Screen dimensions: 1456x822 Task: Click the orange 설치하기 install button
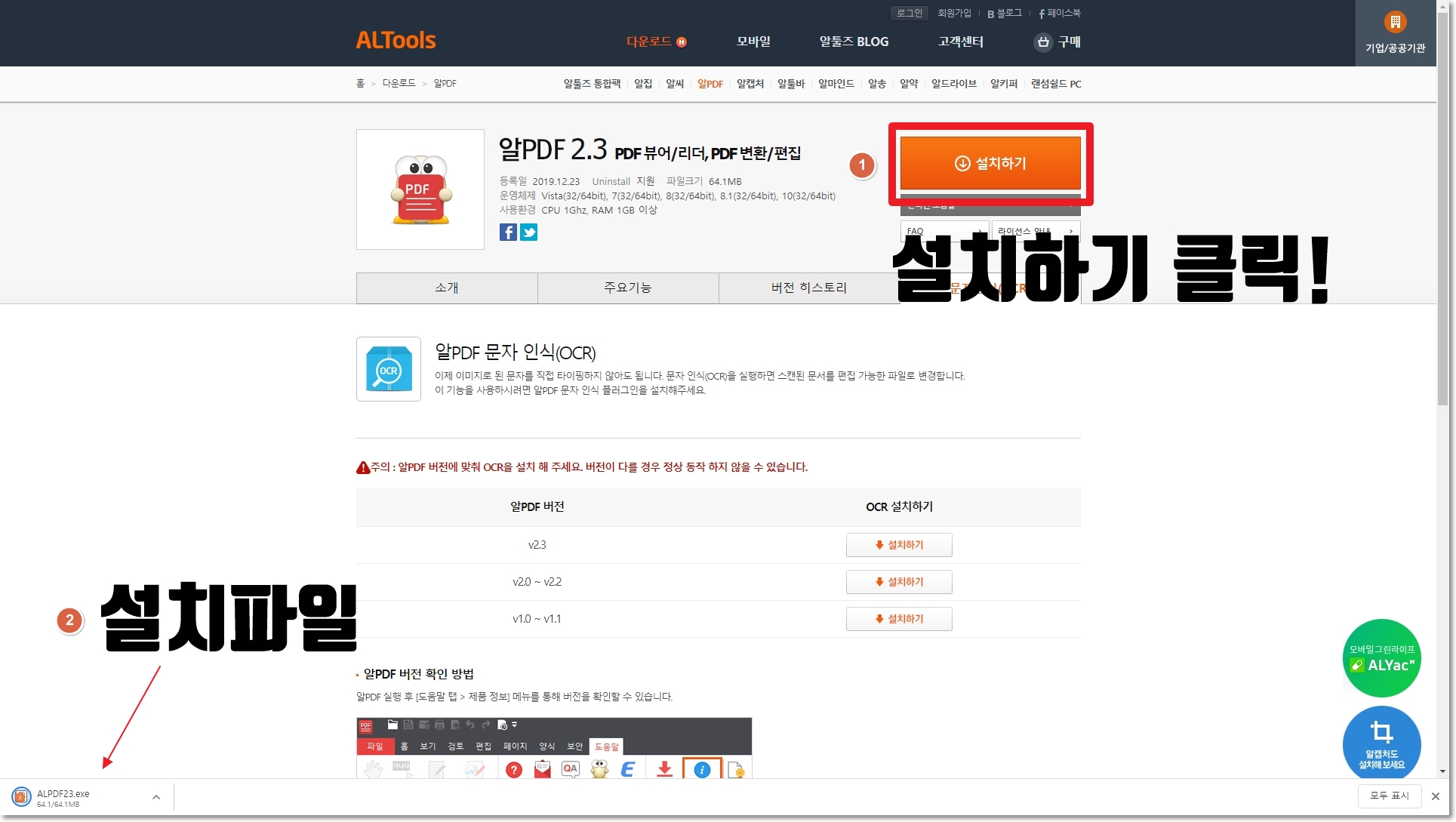990,163
